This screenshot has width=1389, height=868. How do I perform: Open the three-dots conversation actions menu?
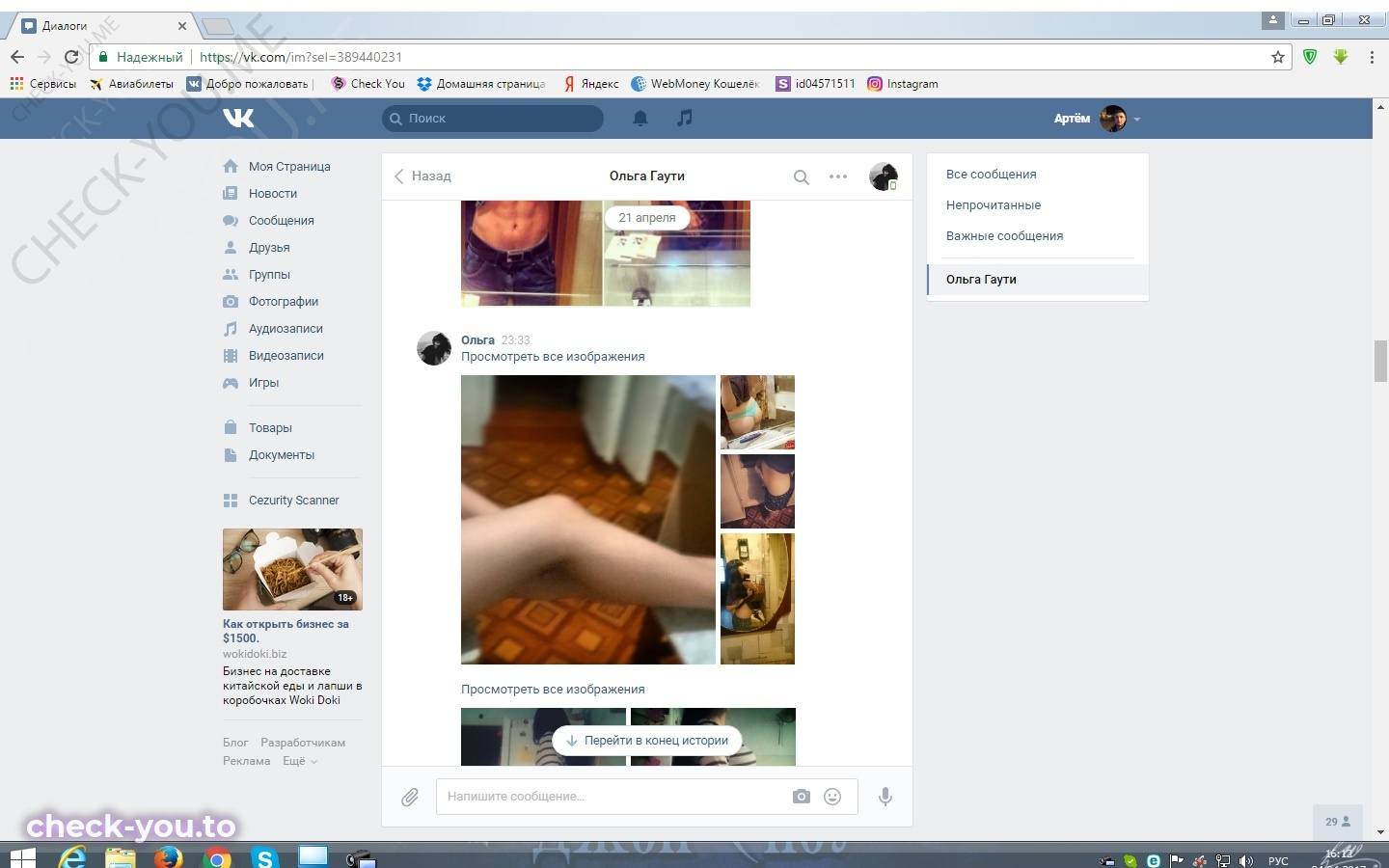coord(838,176)
